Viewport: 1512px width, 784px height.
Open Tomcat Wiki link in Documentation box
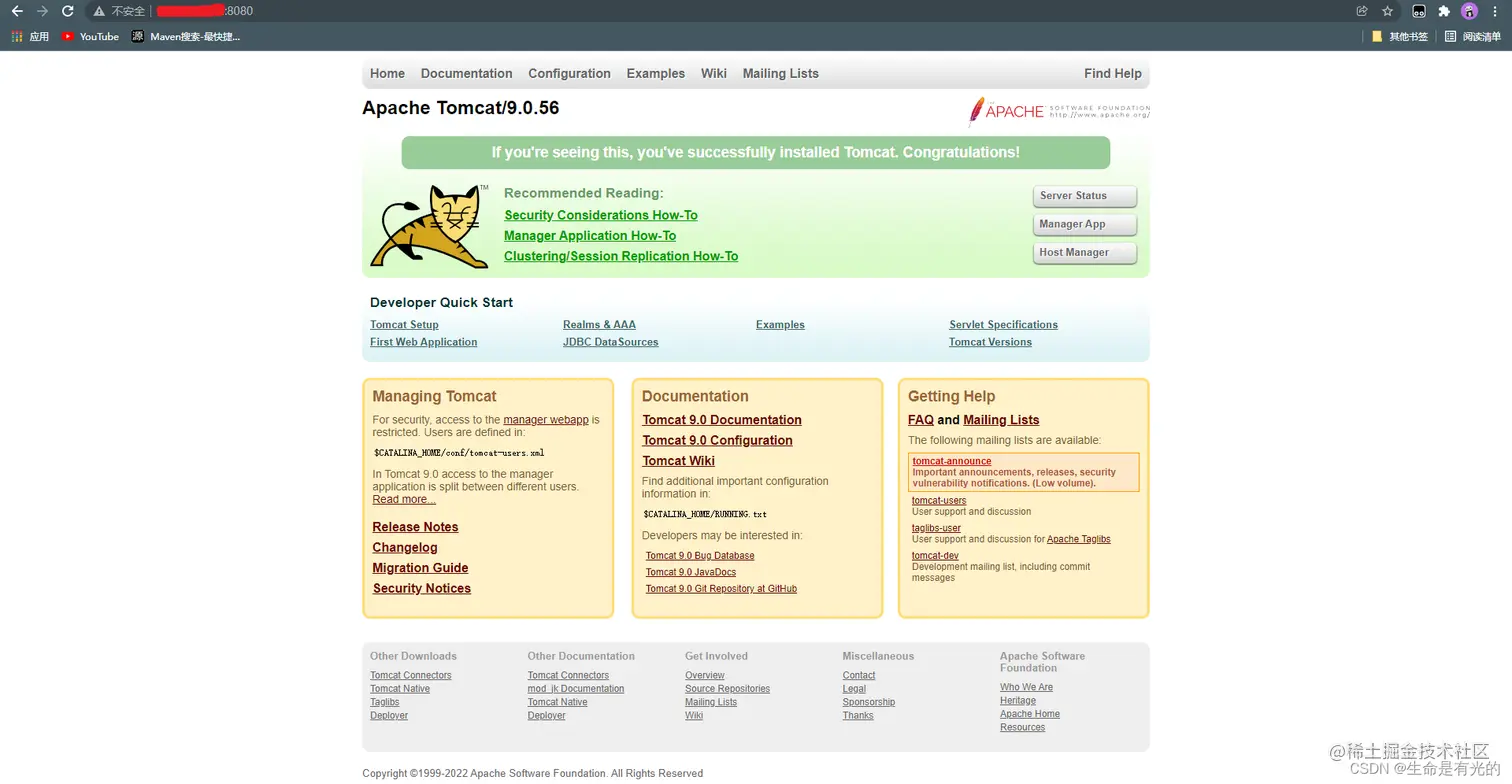point(678,461)
